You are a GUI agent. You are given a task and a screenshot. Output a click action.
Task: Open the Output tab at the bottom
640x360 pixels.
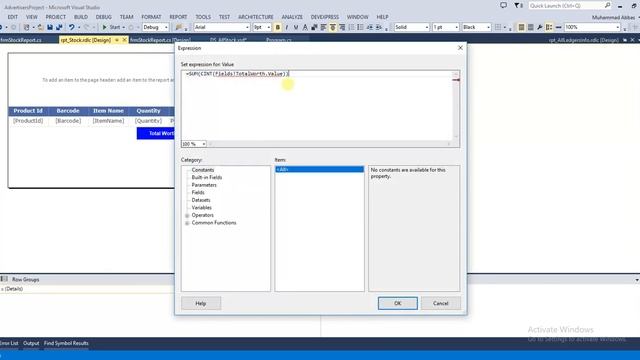click(31, 343)
